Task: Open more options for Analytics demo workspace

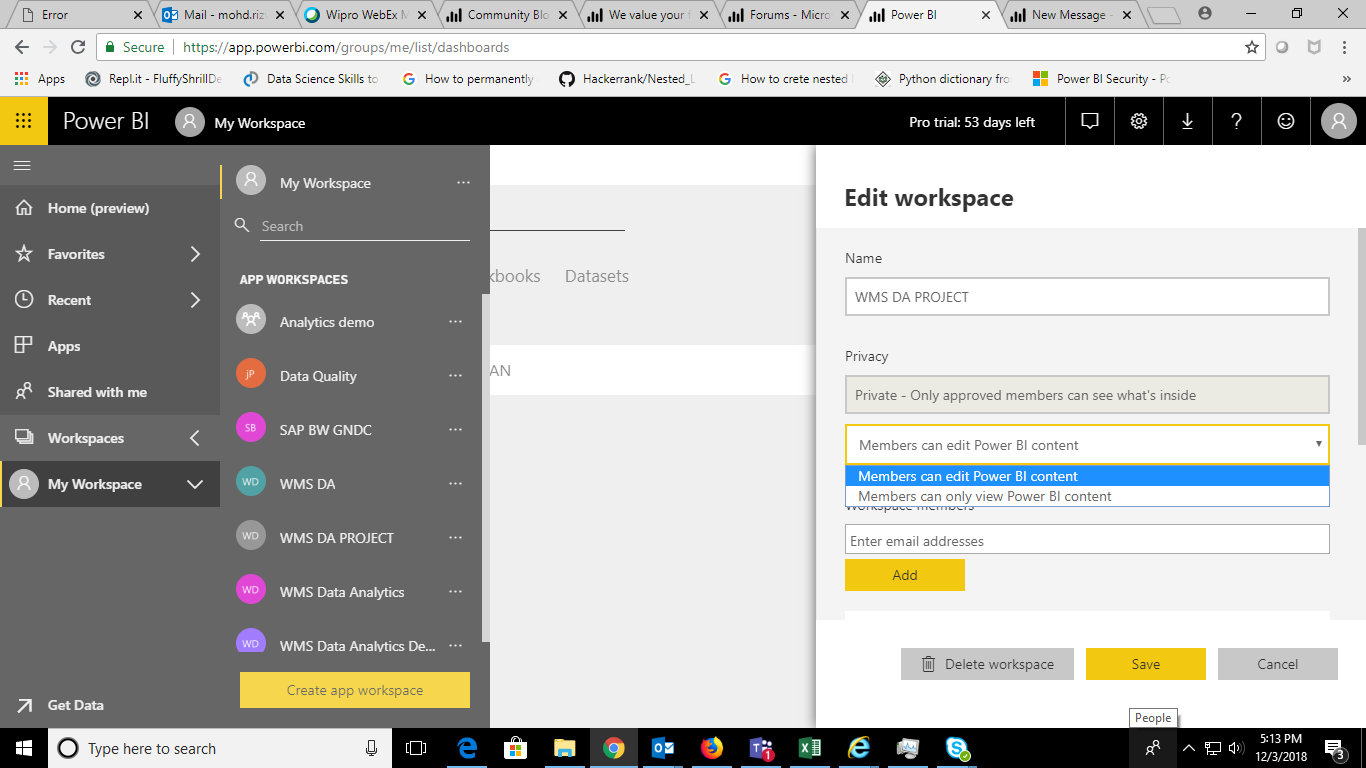Action: [x=456, y=322]
